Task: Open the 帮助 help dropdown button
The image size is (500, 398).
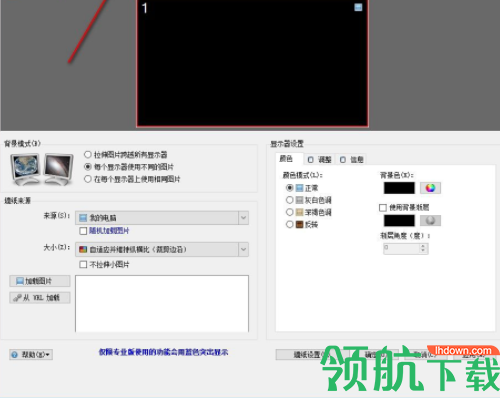Action: [x=31, y=355]
